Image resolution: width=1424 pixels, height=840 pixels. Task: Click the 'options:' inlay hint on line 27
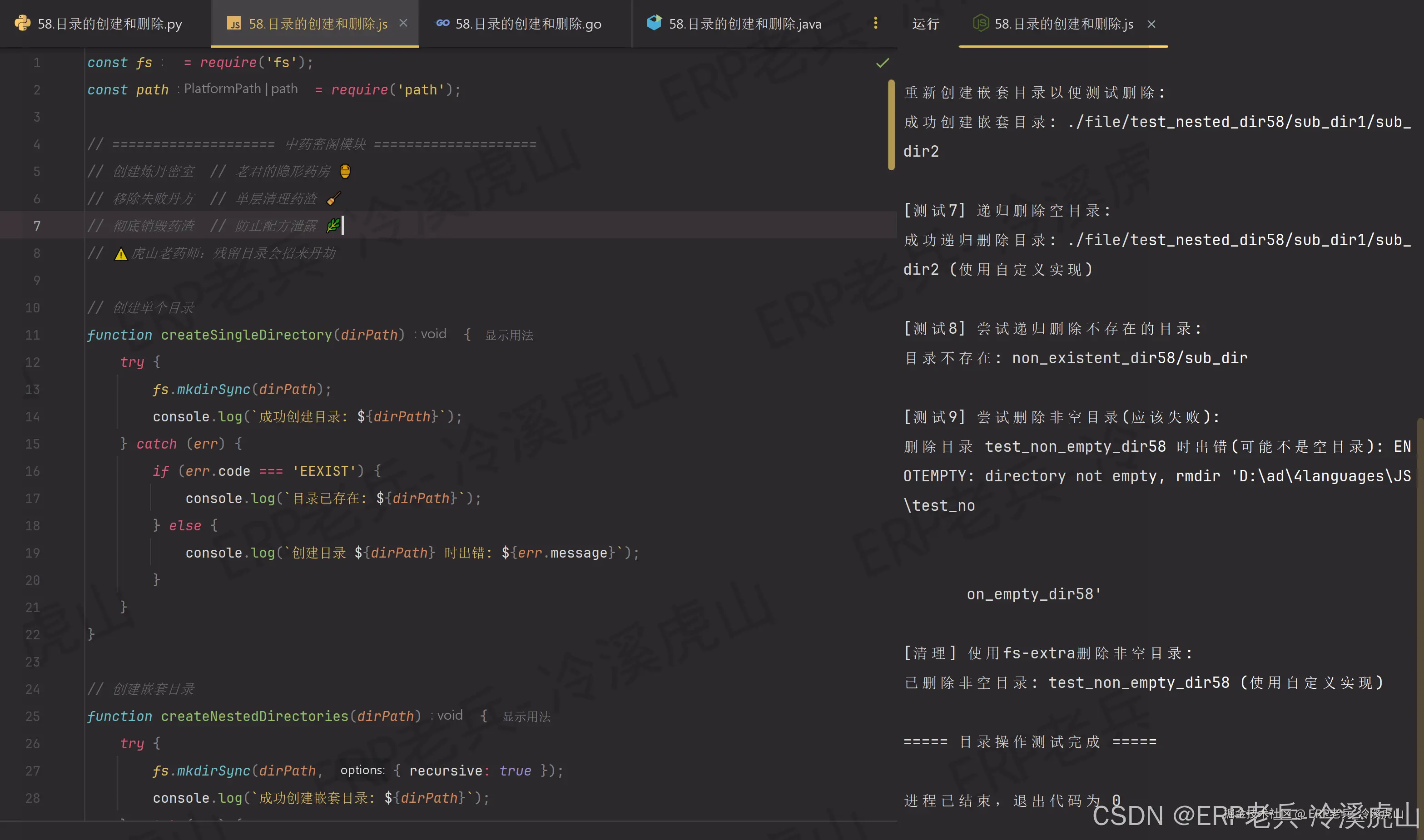[362, 771]
